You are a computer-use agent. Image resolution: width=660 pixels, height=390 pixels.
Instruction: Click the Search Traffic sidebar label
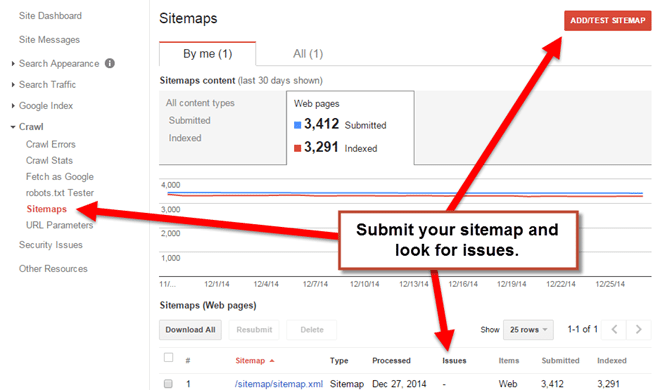pos(47,85)
